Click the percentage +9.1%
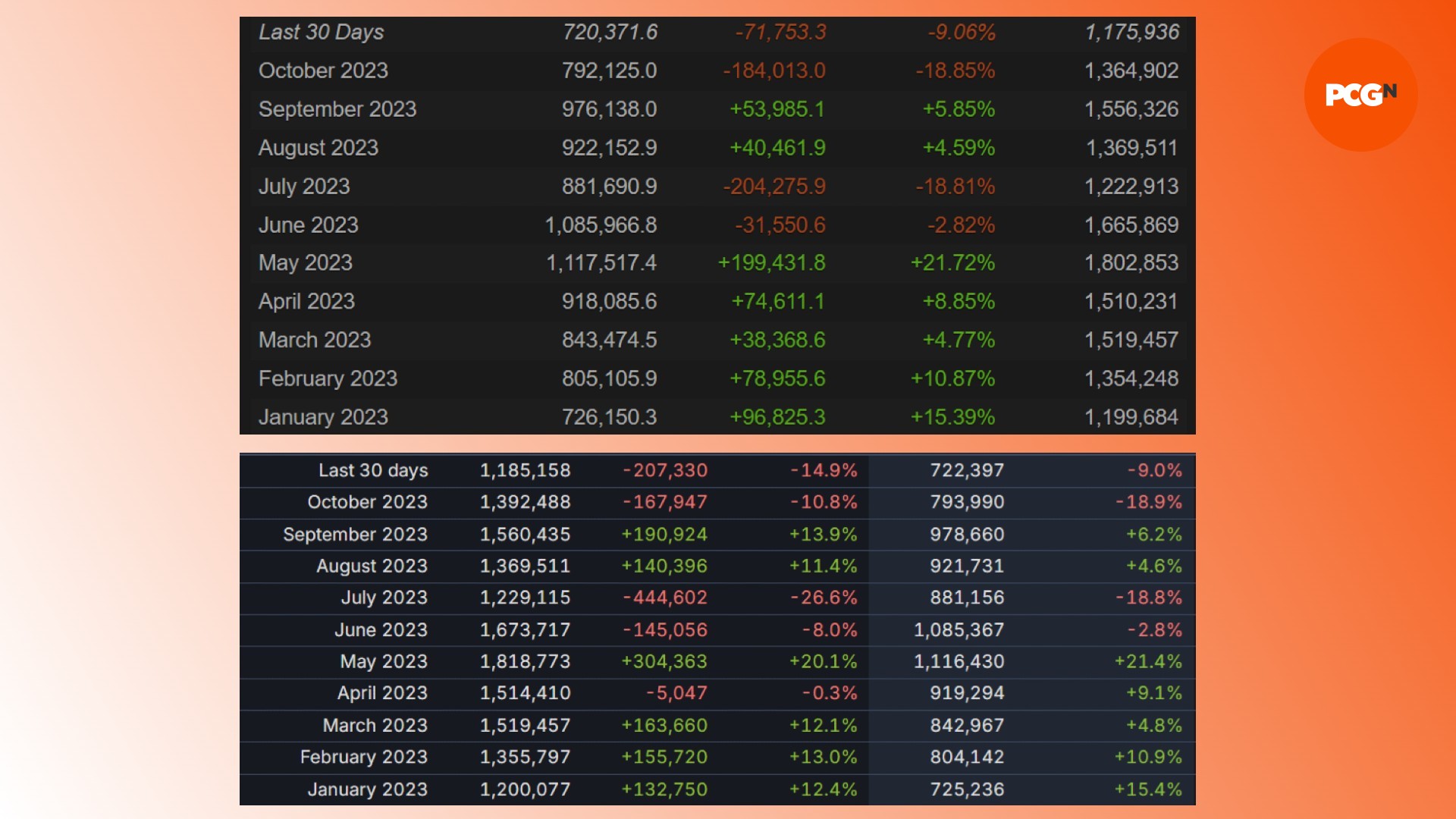Screen dimensions: 1456x819 click(1154, 693)
